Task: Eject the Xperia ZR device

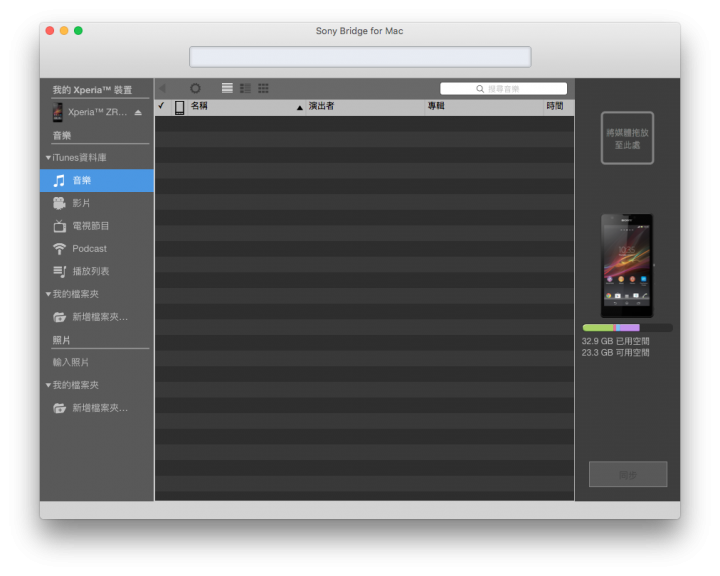Action: click(138, 112)
